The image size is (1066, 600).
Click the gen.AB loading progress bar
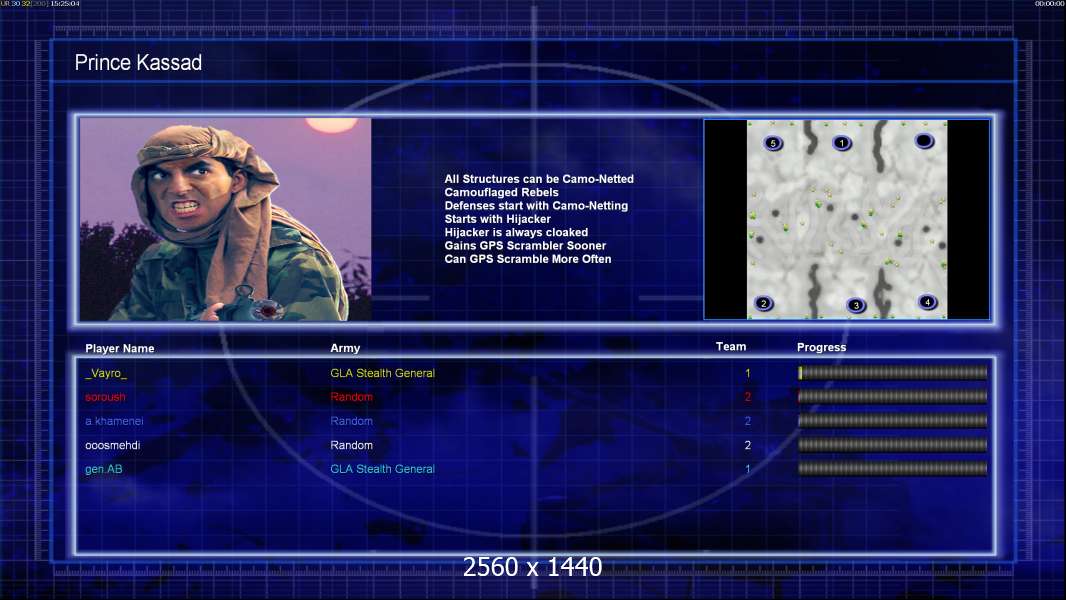(893, 468)
